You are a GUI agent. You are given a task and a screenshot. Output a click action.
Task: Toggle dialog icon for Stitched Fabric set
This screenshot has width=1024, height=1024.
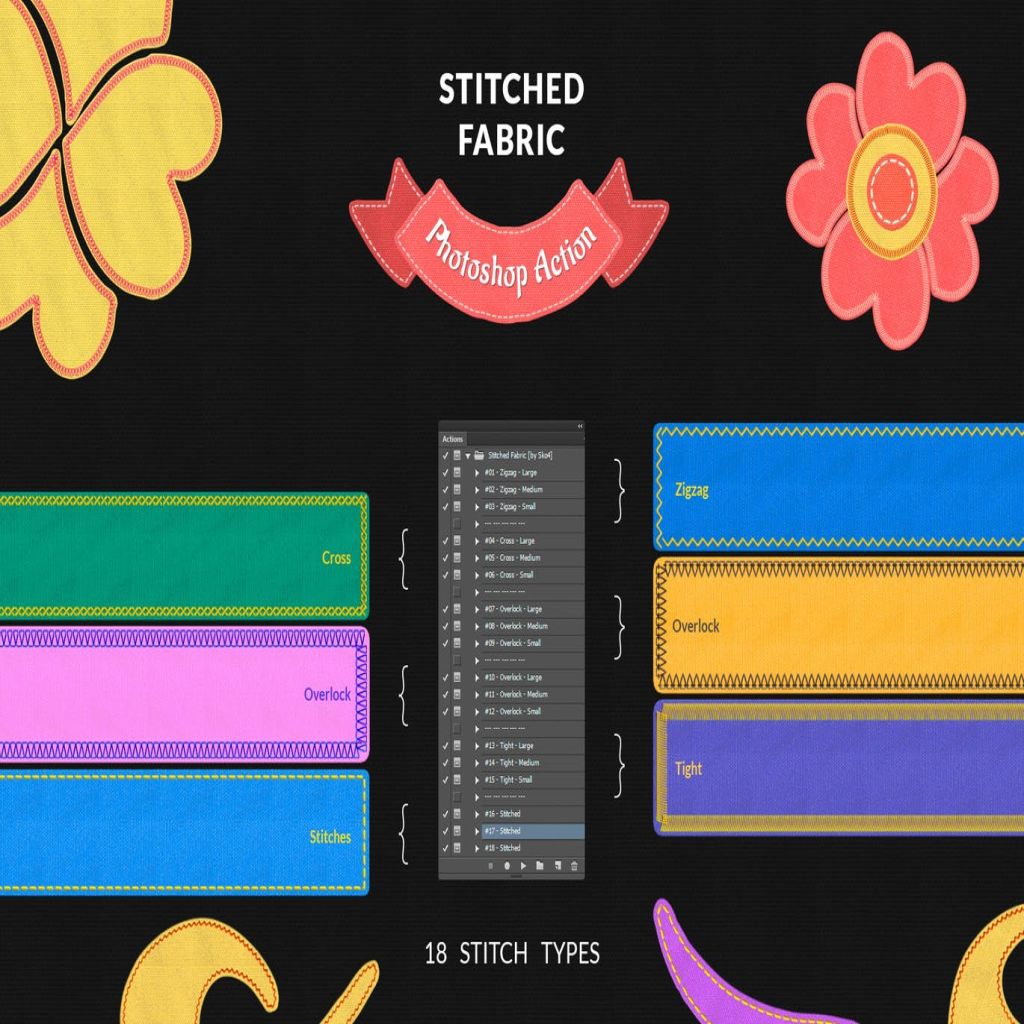(457, 455)
